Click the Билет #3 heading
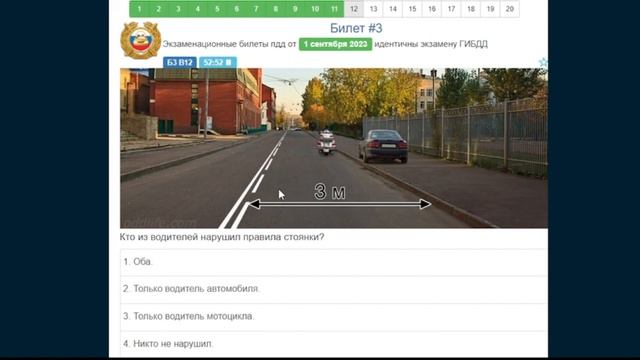The width and height of the screenshot is (640, 360). pyautogui.click(x=356, y=28)
